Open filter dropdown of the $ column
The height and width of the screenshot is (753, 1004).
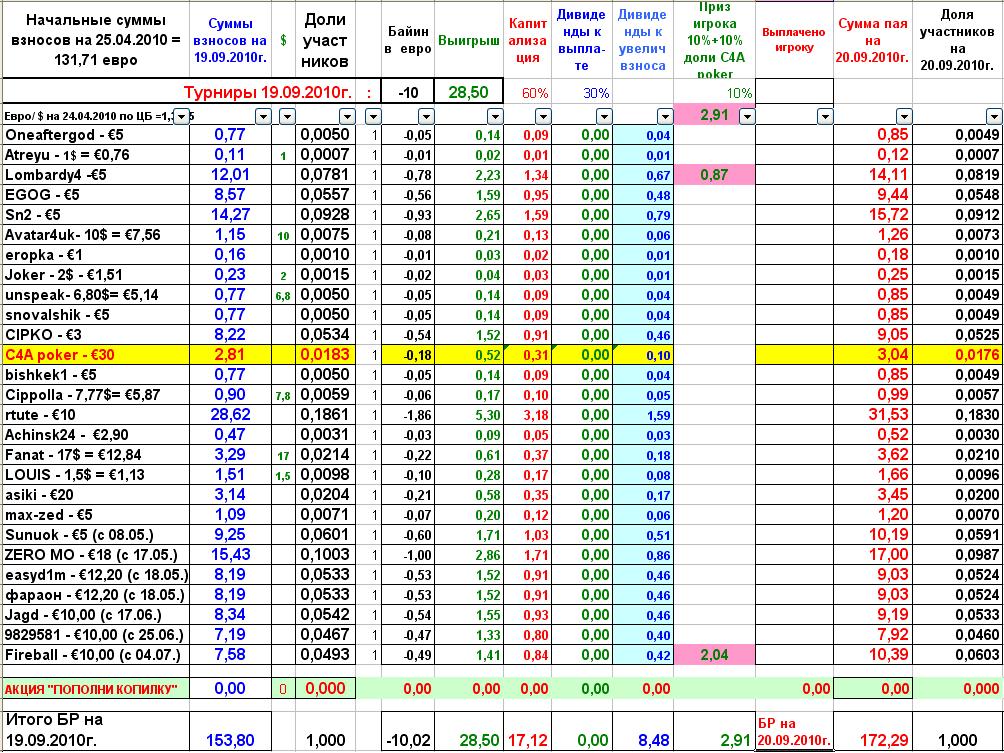click(x=287, y=117)
